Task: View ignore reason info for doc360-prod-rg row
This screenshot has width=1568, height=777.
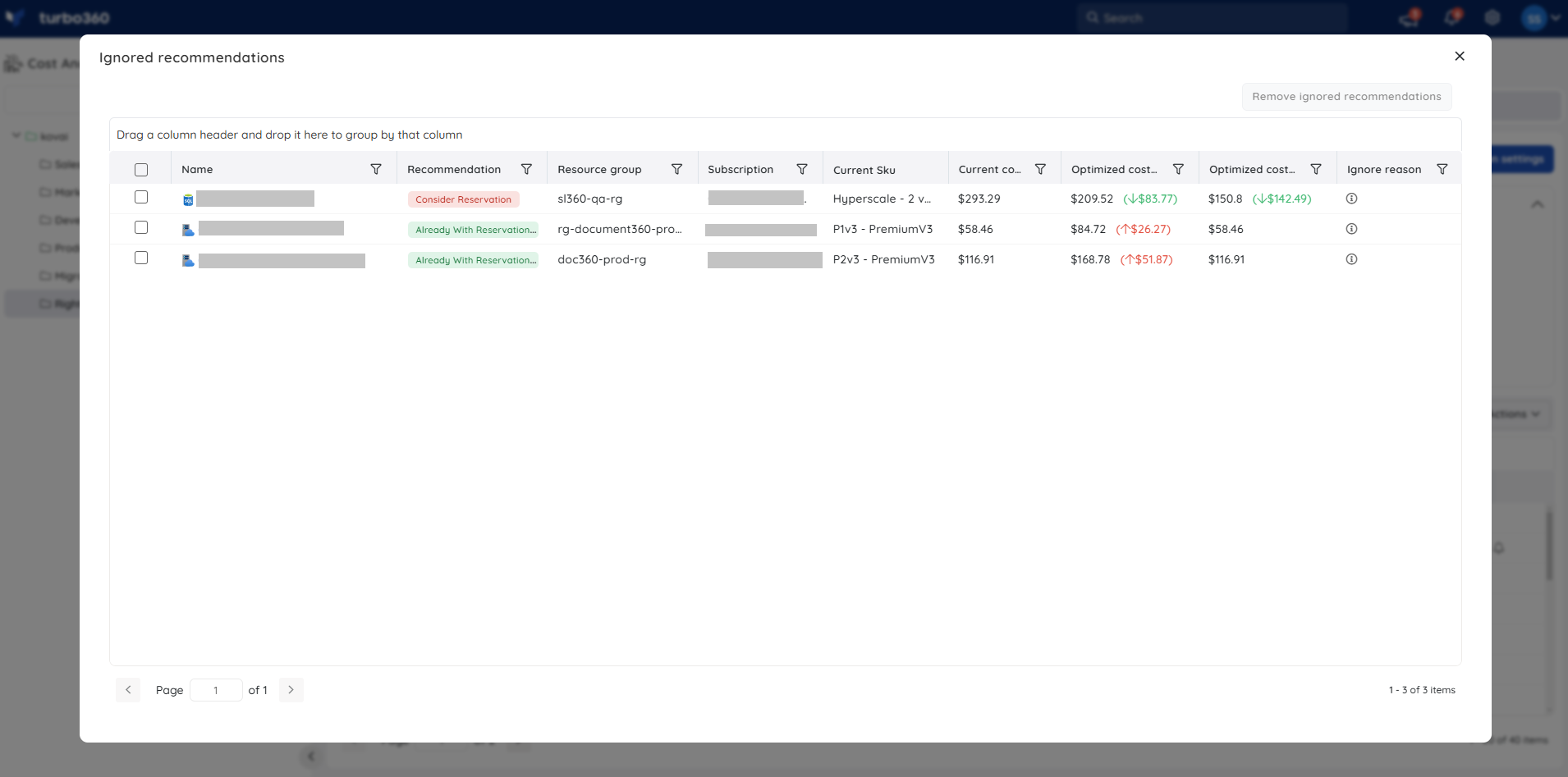Action: pyautogui.click(x=1351, y=259)
